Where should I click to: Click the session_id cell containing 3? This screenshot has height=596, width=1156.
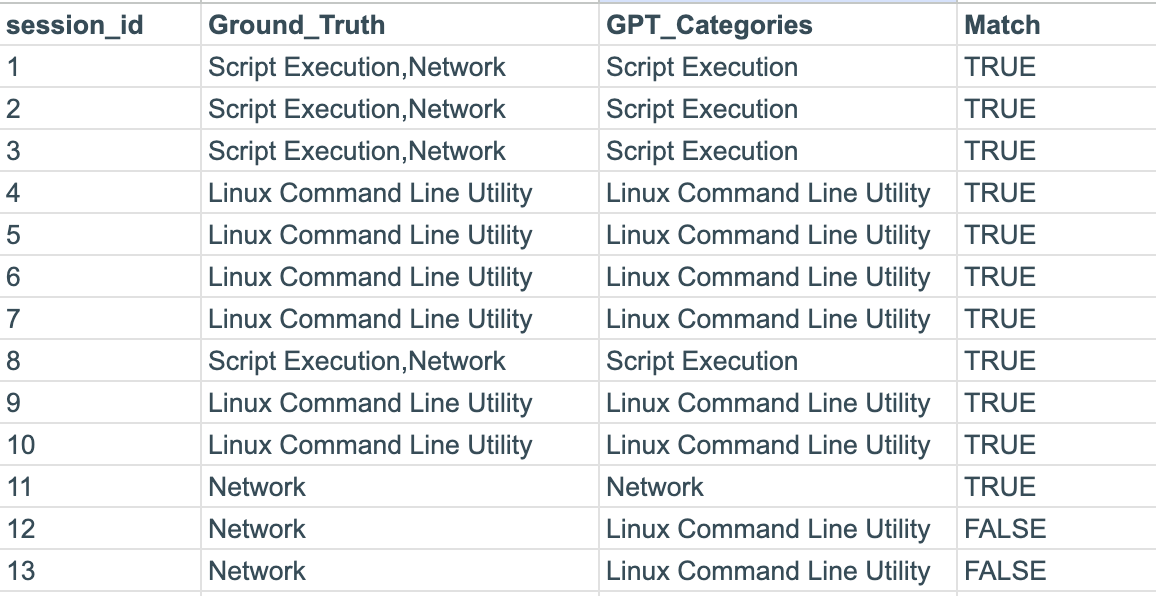click(x=13, y=151)
